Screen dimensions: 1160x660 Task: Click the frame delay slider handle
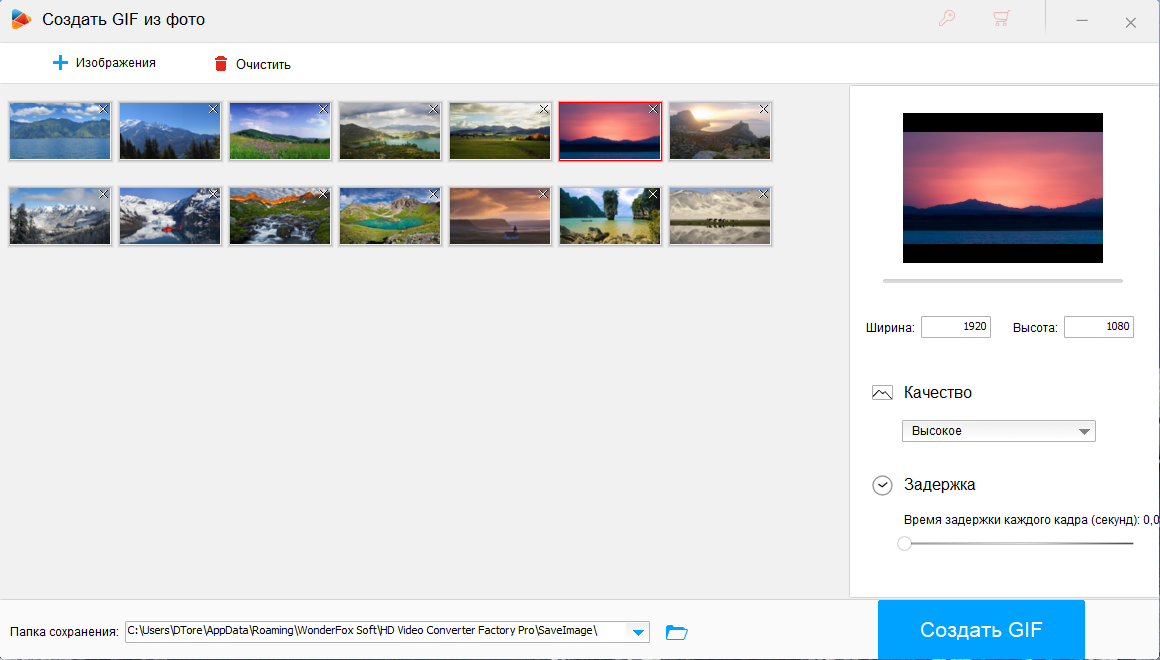[905, 544]
